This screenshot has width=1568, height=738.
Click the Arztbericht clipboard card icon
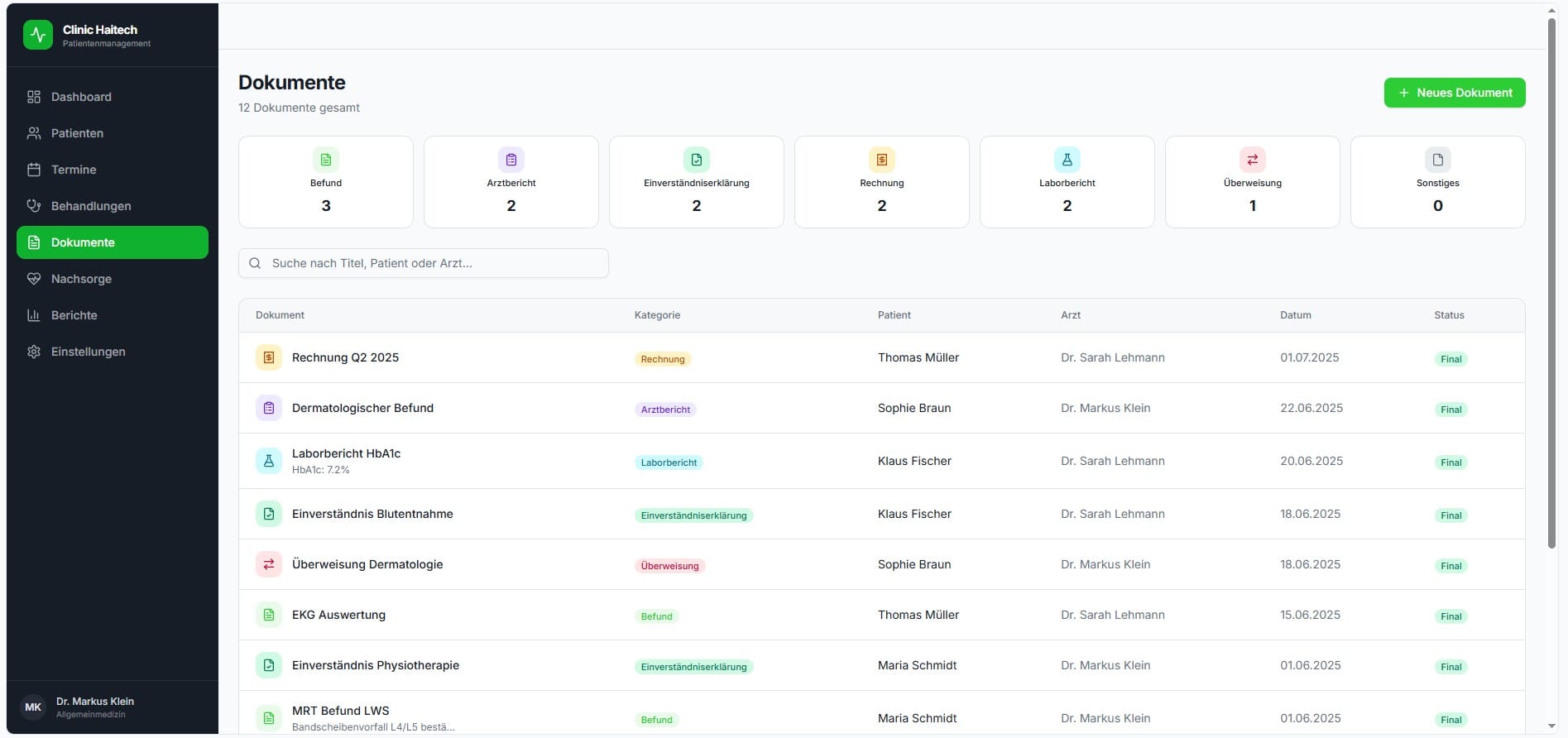click(x=511, y=160)
